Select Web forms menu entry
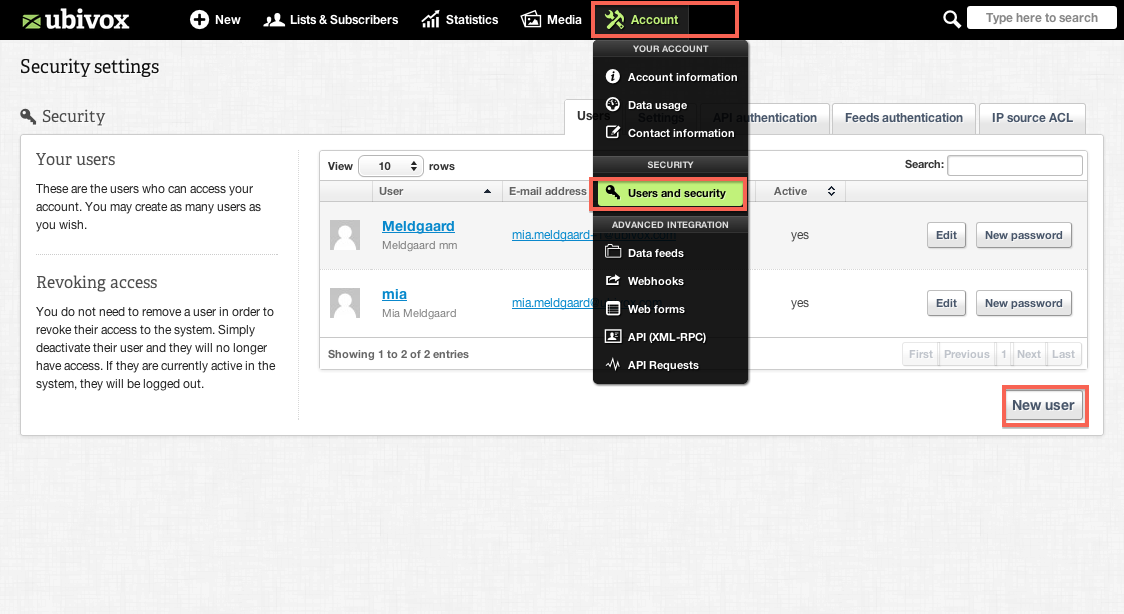 click(670, 309)
